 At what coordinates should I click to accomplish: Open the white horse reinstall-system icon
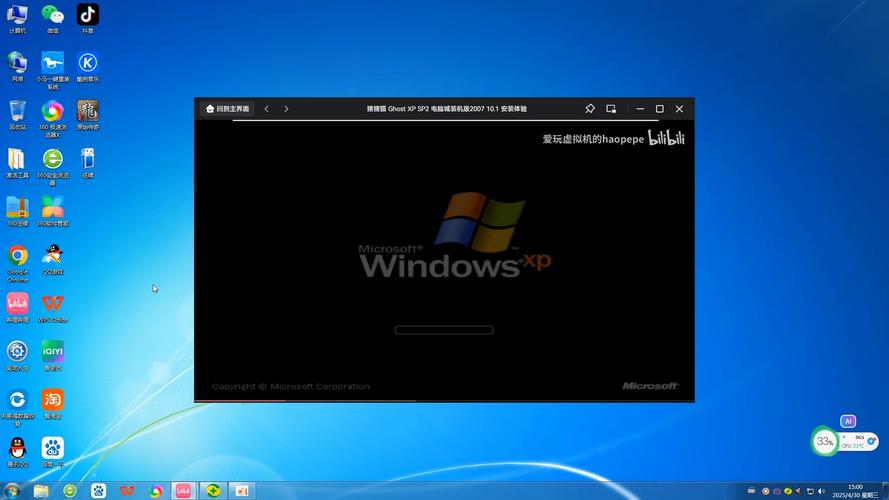(x=53, y=70)
